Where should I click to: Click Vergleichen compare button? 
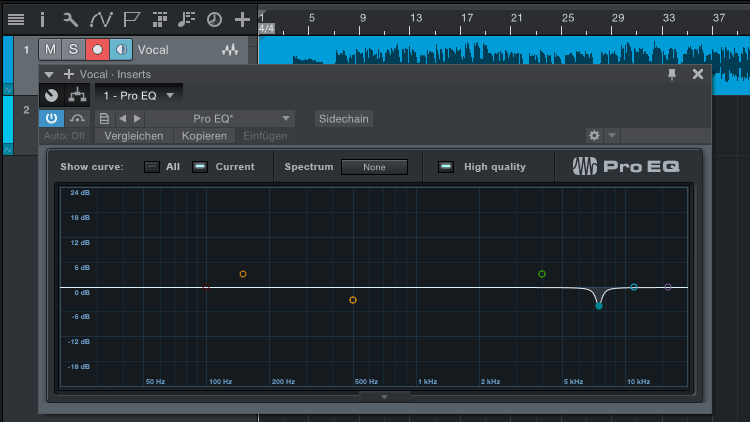[x=134, y=136]
